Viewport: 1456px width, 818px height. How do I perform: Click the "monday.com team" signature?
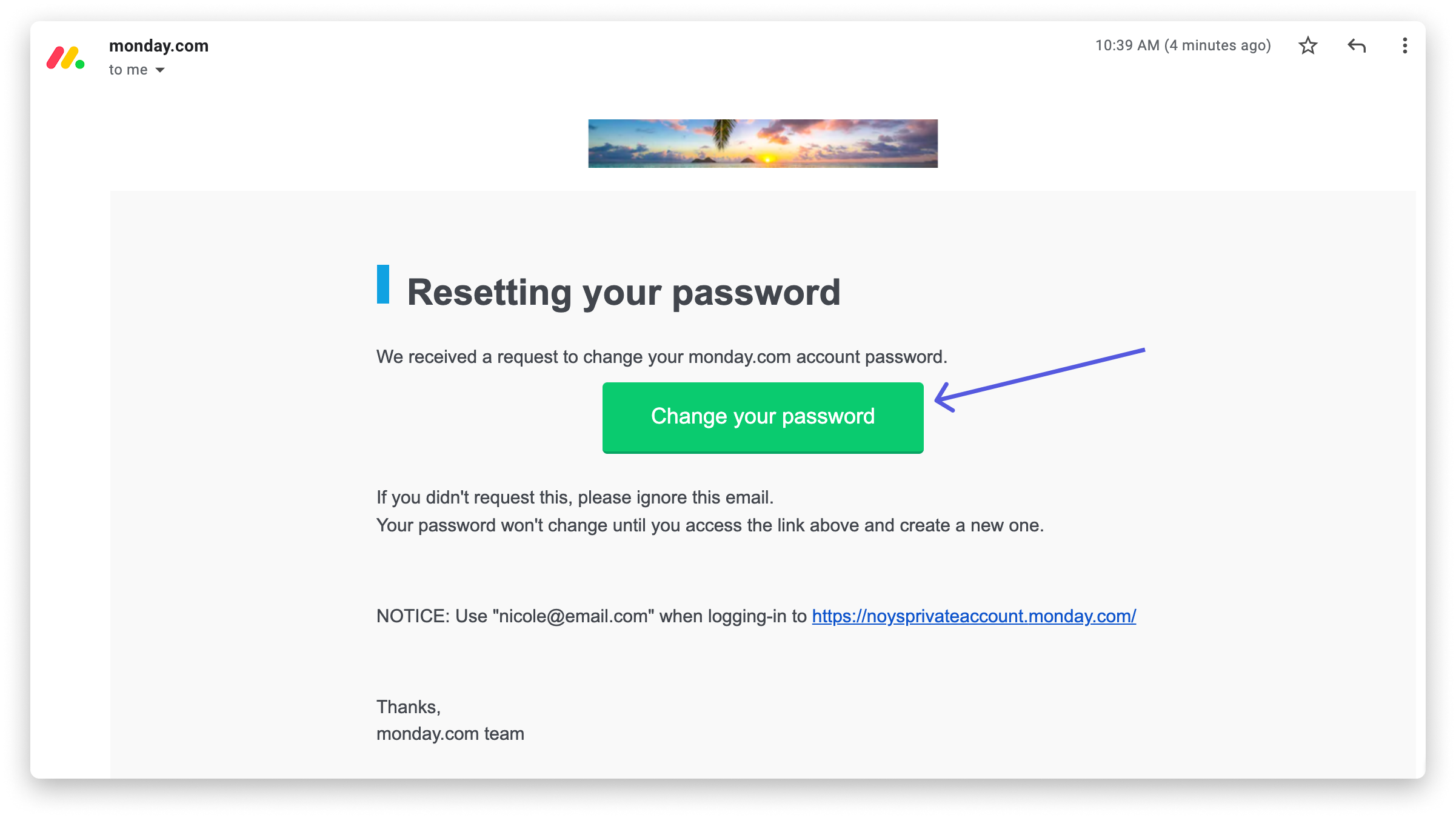(x=450, y=734)
